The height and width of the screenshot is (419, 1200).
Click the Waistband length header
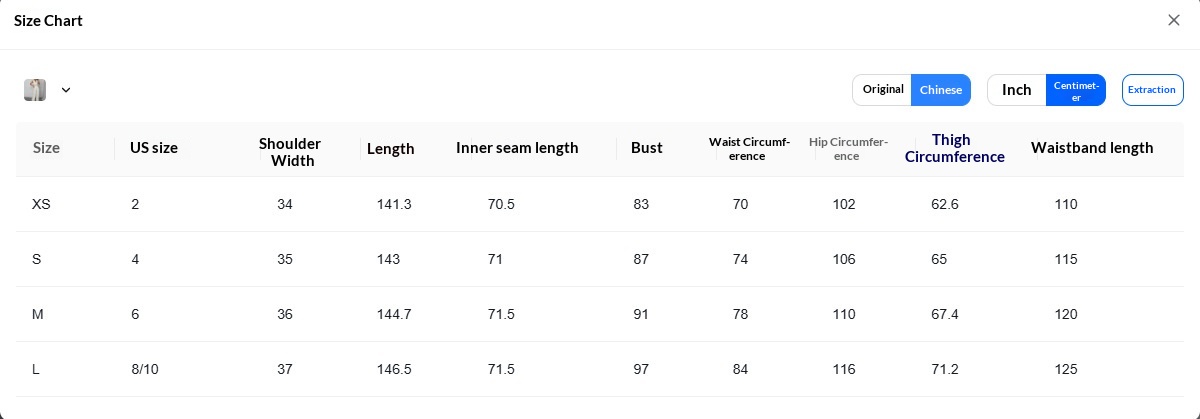(1092, 148)
